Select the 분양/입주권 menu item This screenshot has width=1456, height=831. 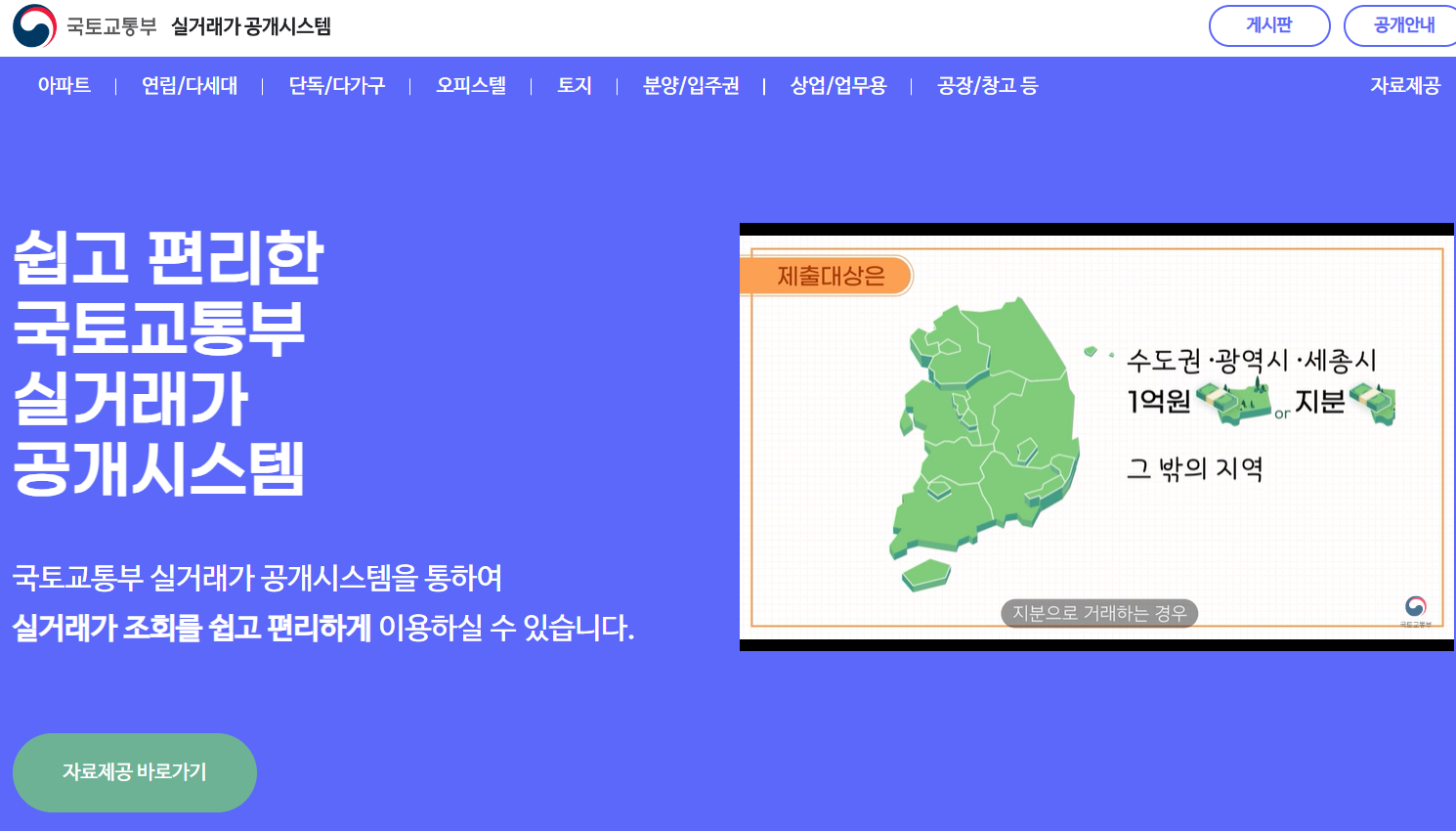691,86
